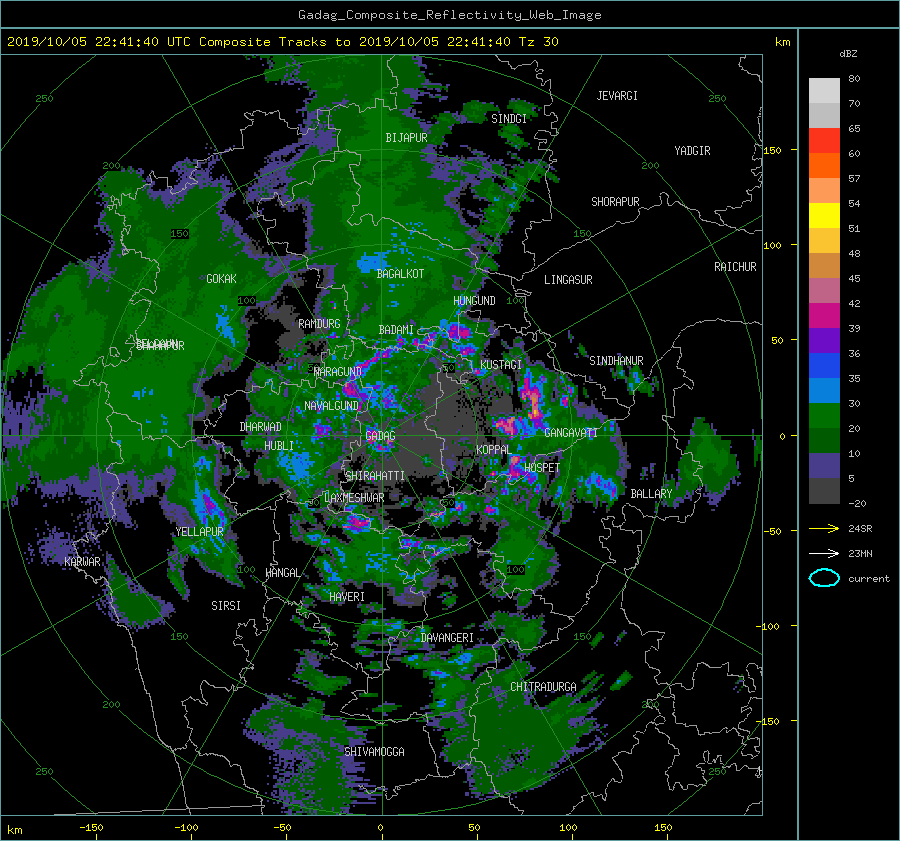
Task: Pick the bright green swatch between 30 and 20 dBZ
Action: click(x=824, y=416)
